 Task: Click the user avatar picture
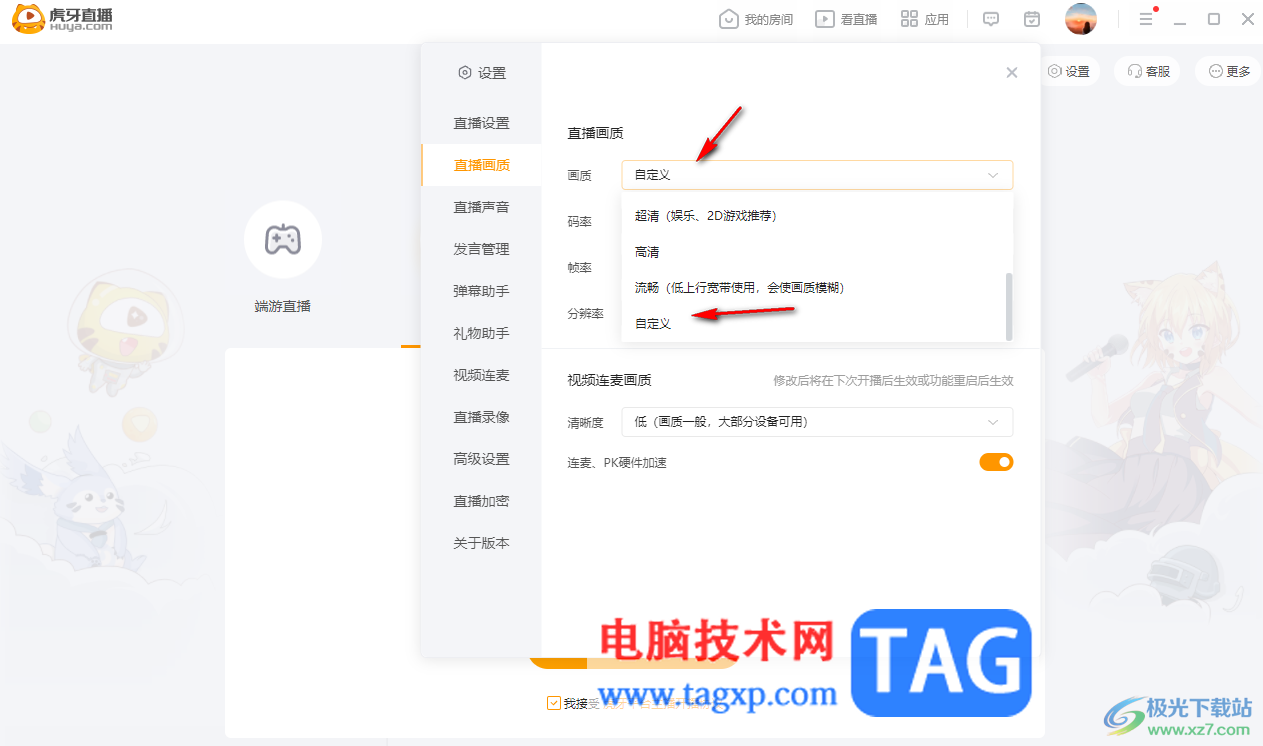[x=1081, y=19]
